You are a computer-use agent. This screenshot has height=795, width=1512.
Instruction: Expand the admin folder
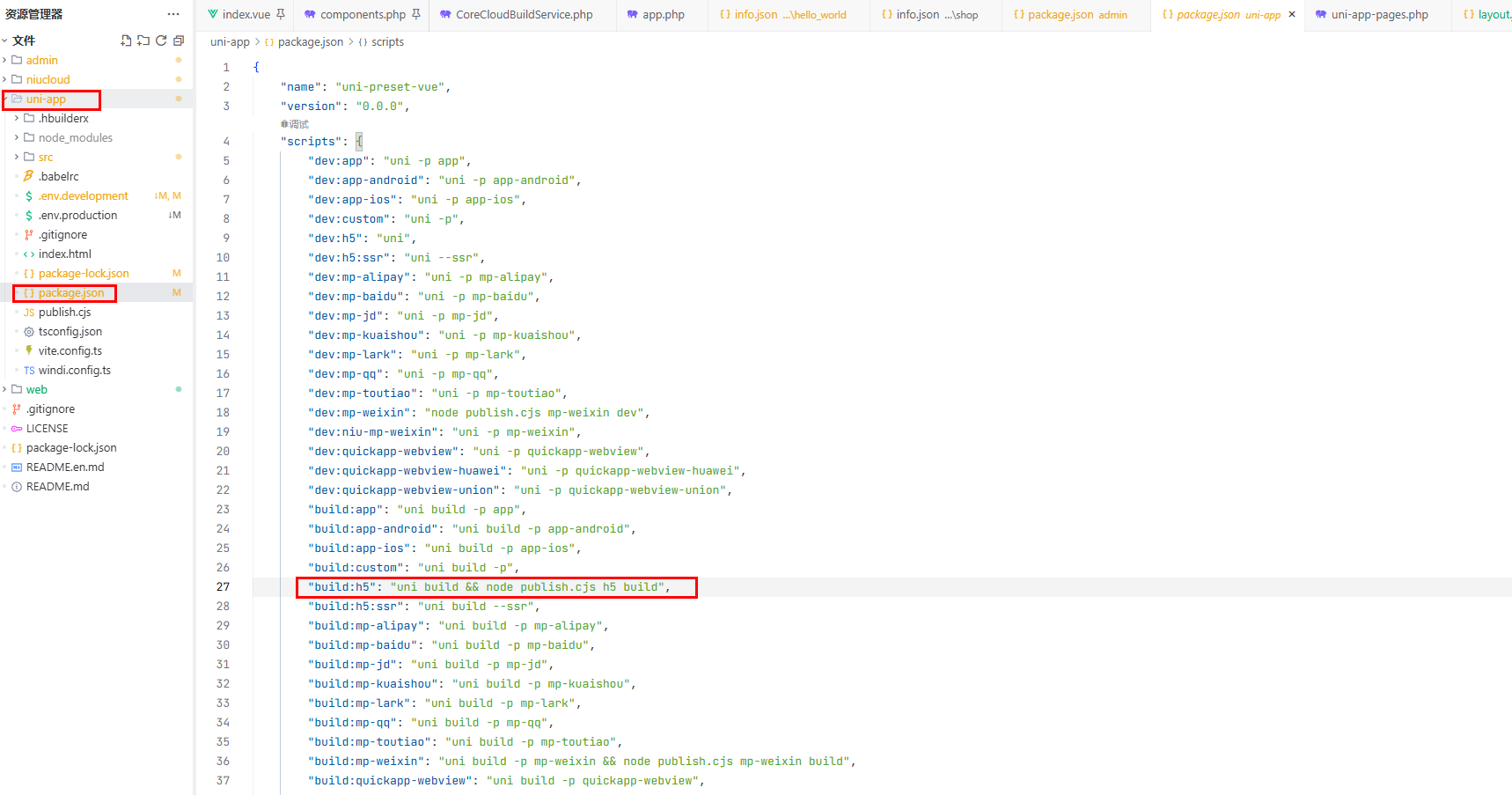pos(41,60)
